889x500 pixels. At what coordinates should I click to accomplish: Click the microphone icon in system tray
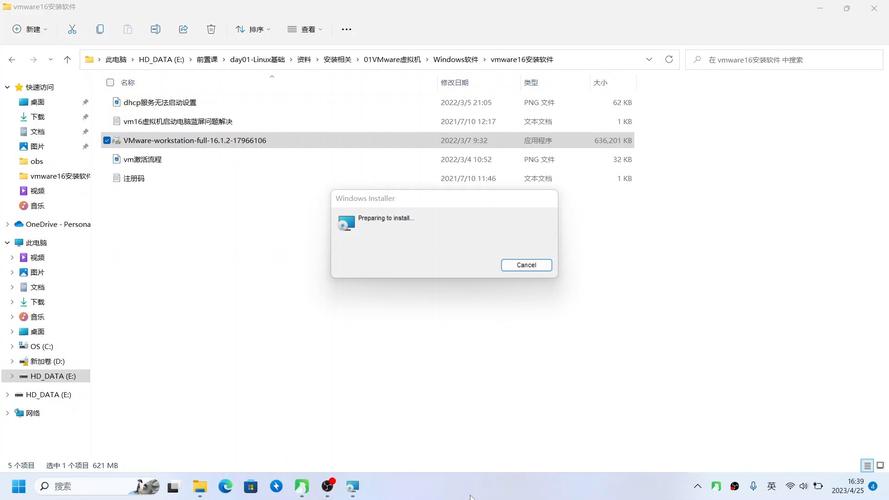click(753, 486)
